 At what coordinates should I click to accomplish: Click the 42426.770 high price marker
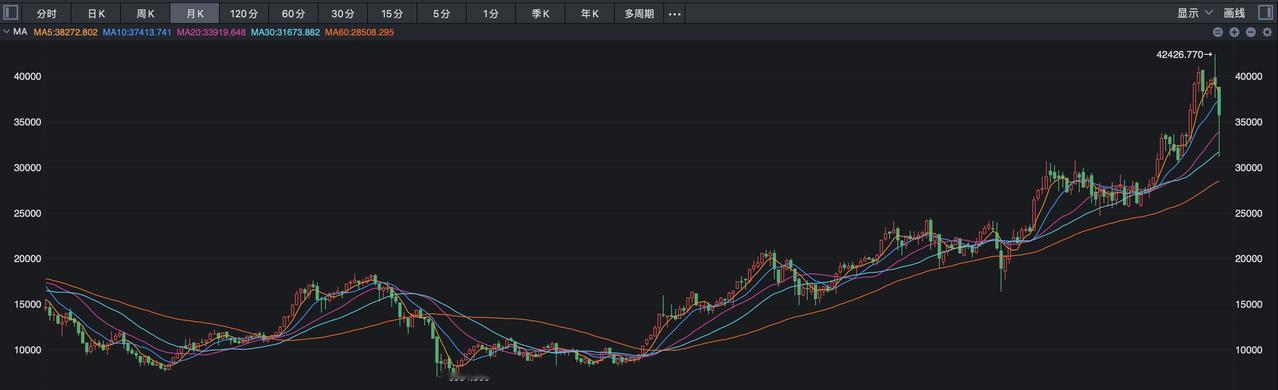(x=1184, y=55)
